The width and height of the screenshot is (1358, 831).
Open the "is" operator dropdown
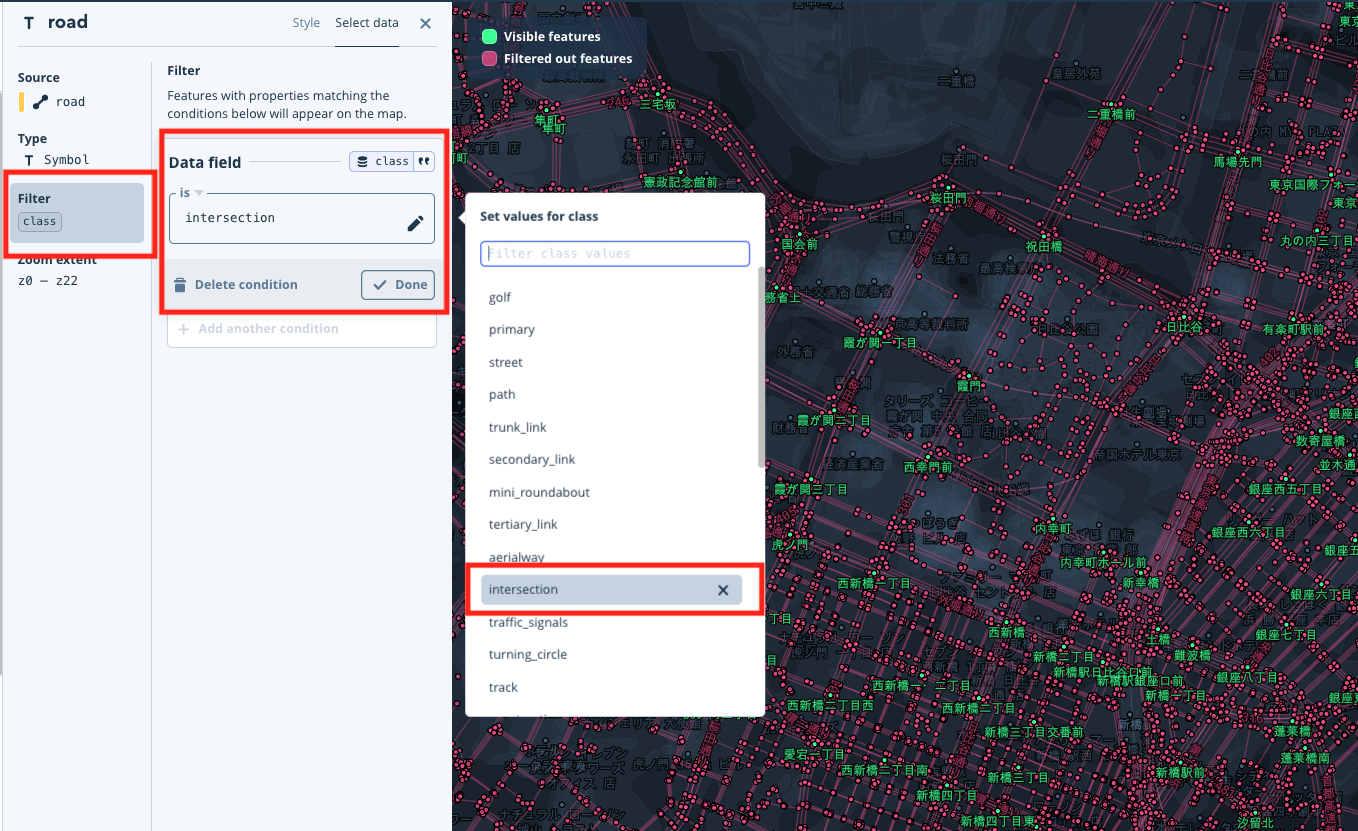coord(192,193)
